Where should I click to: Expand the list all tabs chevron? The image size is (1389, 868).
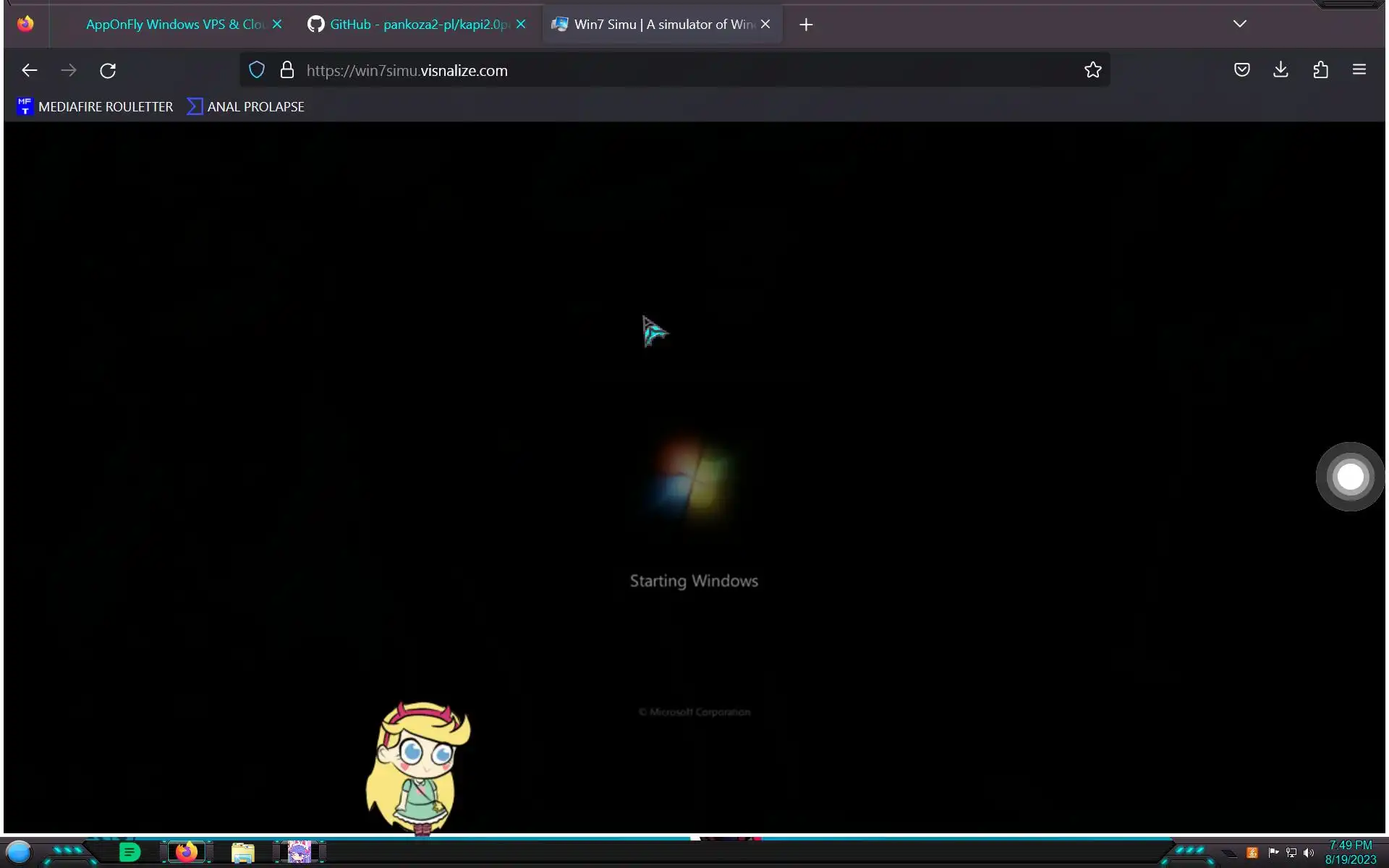(x=1239, y=24)
